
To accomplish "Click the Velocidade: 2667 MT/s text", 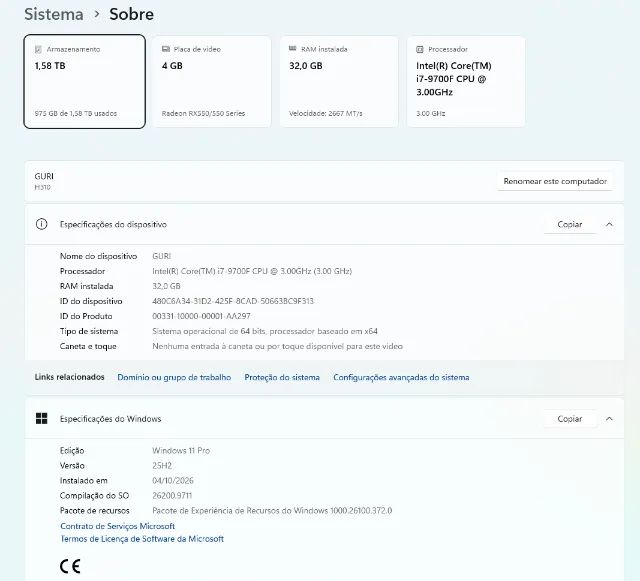I will (x=326, y=114).
